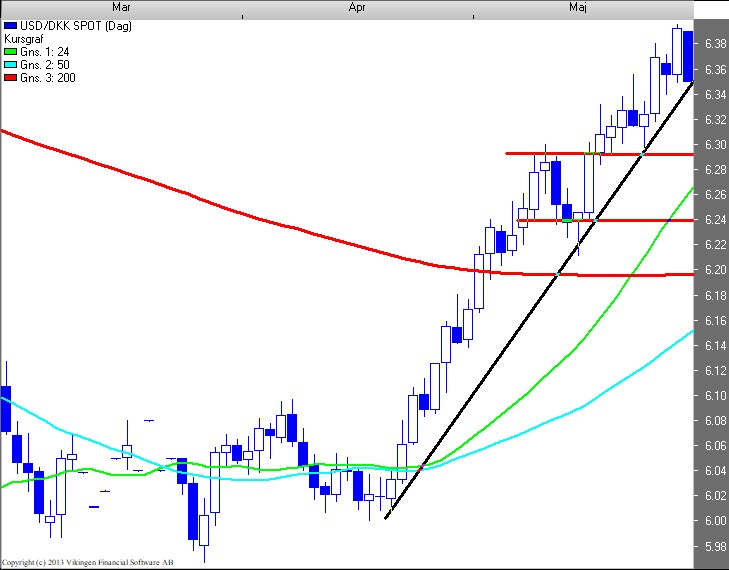Image resolution: width=729 pixels, height=570 pixels.
Task: Click the 6.12 price axis label
Action: click(716, 371)
